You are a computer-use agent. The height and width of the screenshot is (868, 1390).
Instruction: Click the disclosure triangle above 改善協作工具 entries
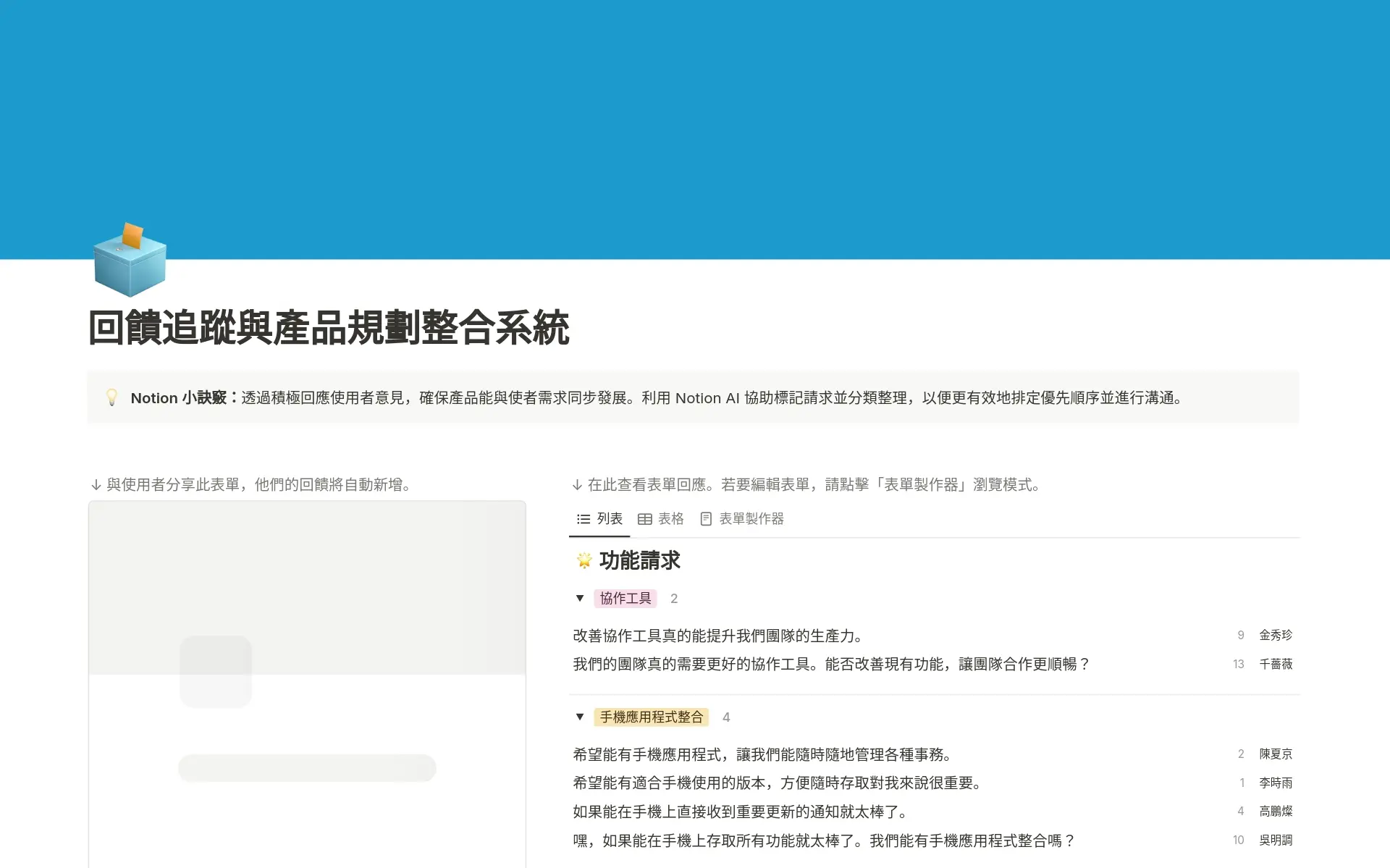point(579,598)
